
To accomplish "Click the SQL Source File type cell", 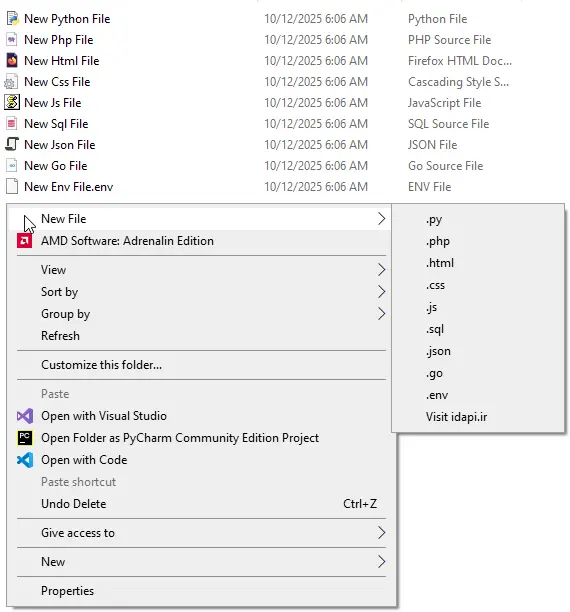I will pyautogui.click(x=449, y=124).
